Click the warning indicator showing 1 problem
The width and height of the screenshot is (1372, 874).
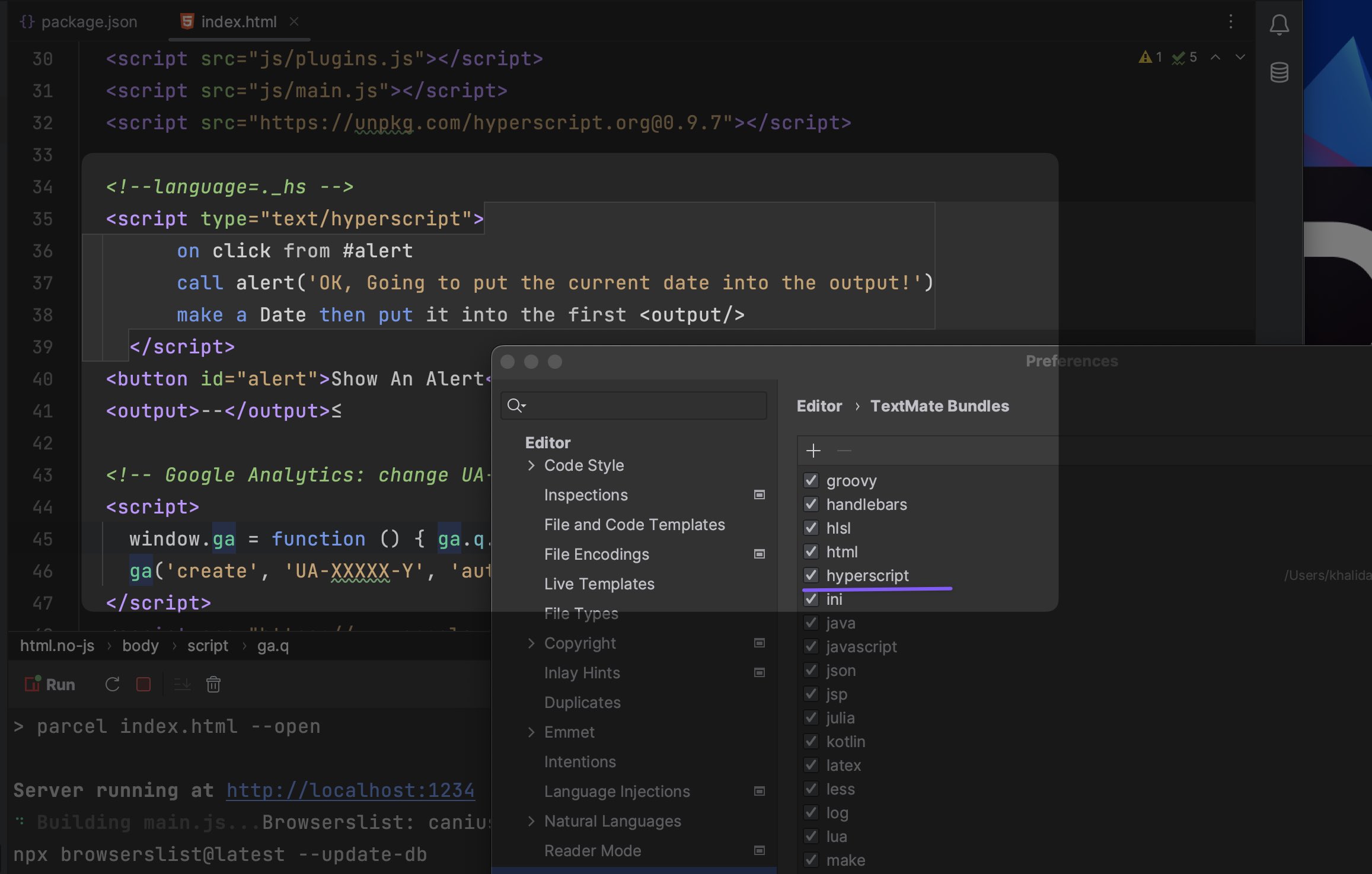[1150, 57]
